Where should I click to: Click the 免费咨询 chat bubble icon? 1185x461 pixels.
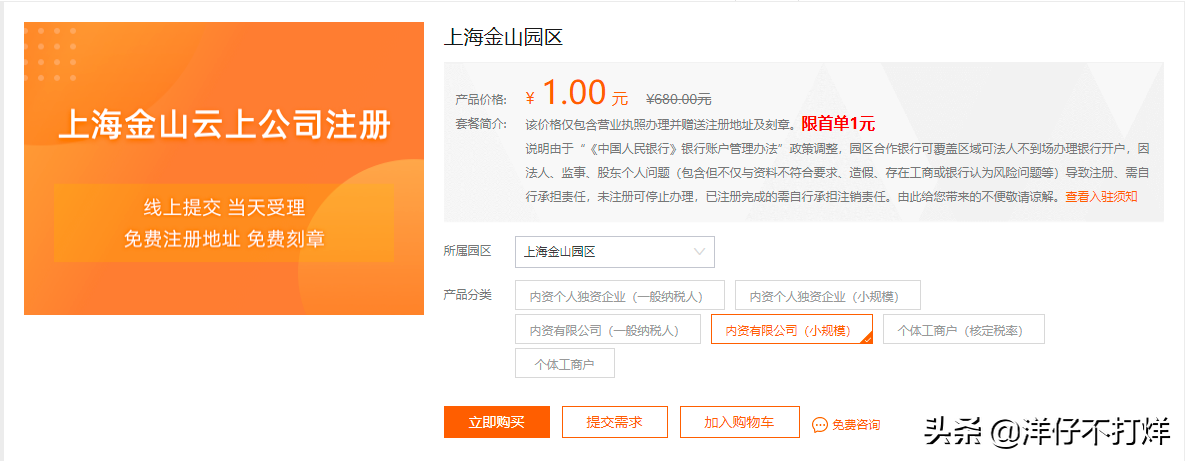point(820,425)
